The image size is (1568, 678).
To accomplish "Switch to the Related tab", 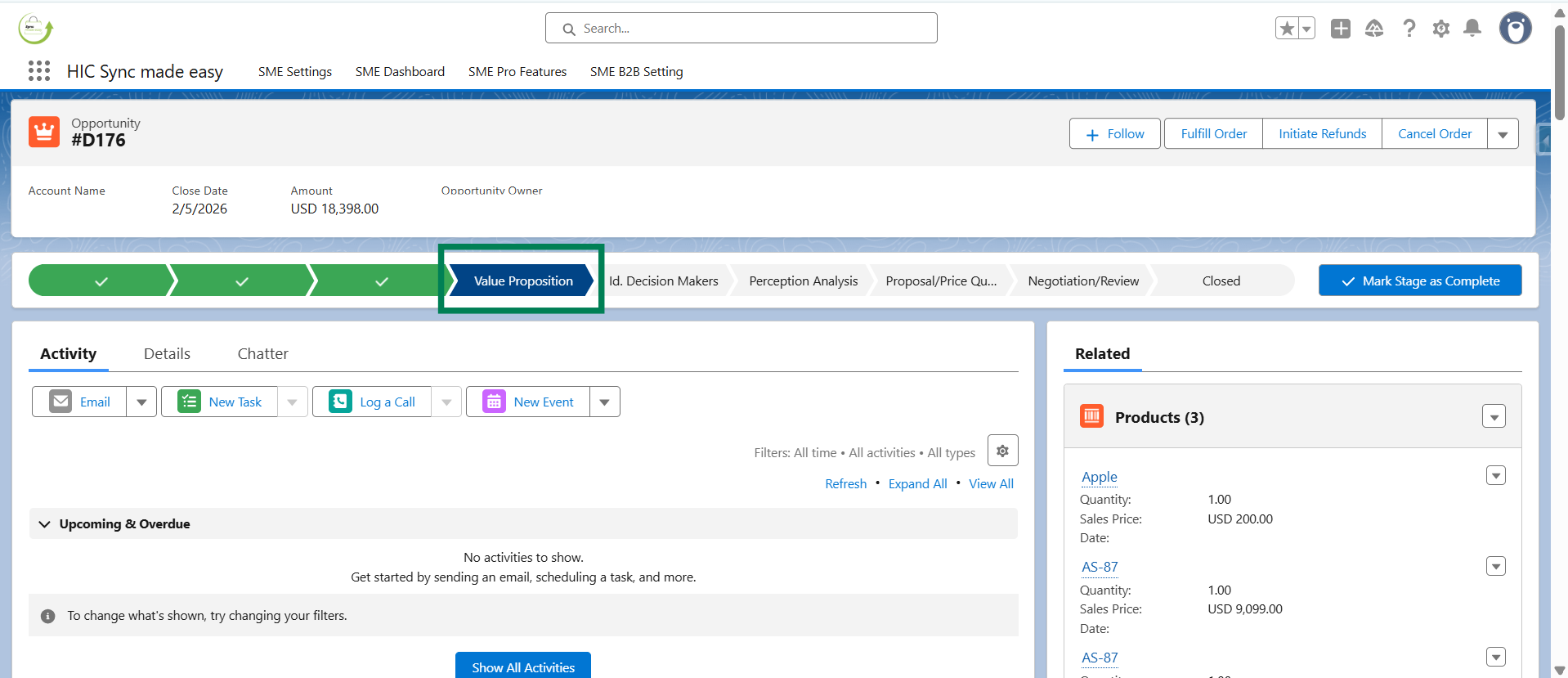I will coord(1103,354).
